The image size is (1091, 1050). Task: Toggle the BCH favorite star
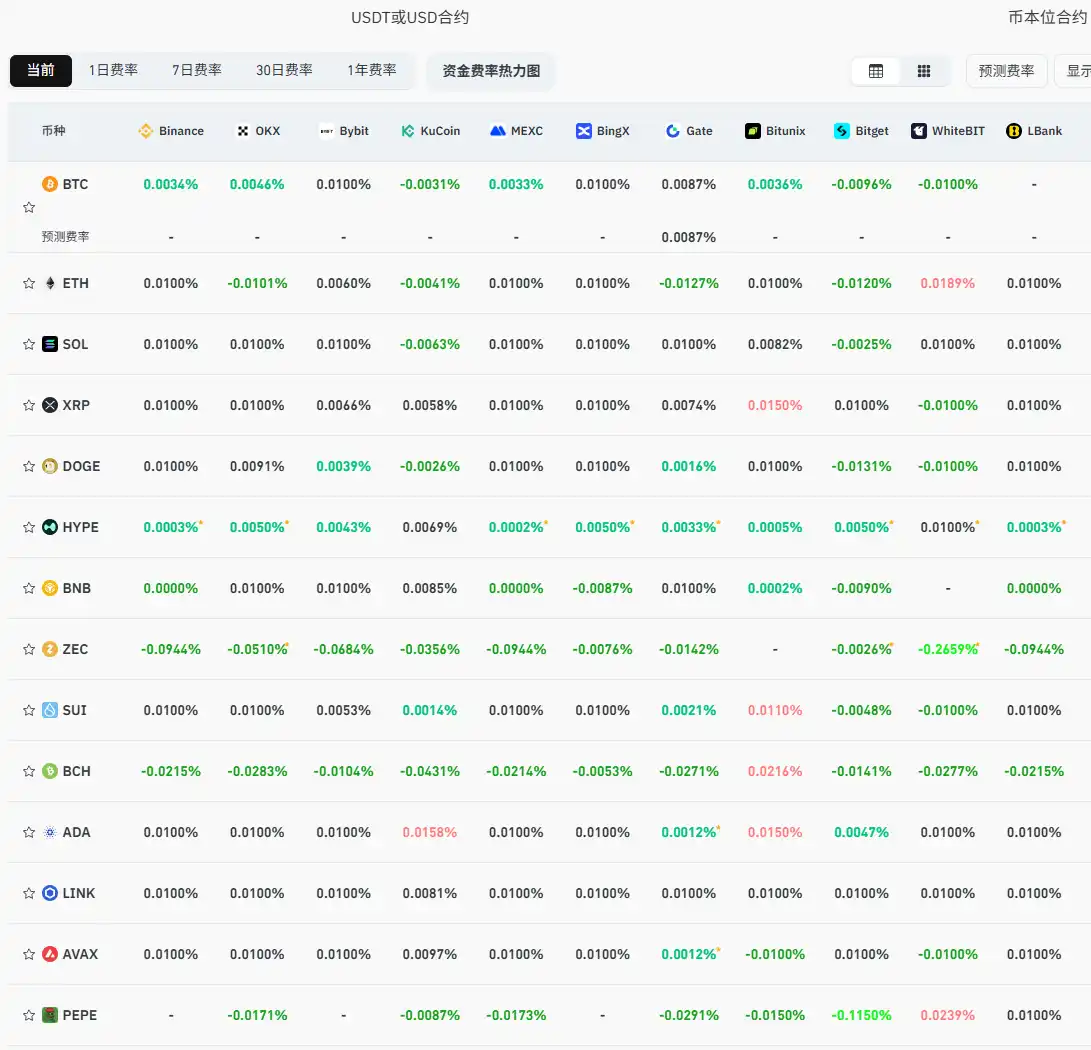coord(29,771)
